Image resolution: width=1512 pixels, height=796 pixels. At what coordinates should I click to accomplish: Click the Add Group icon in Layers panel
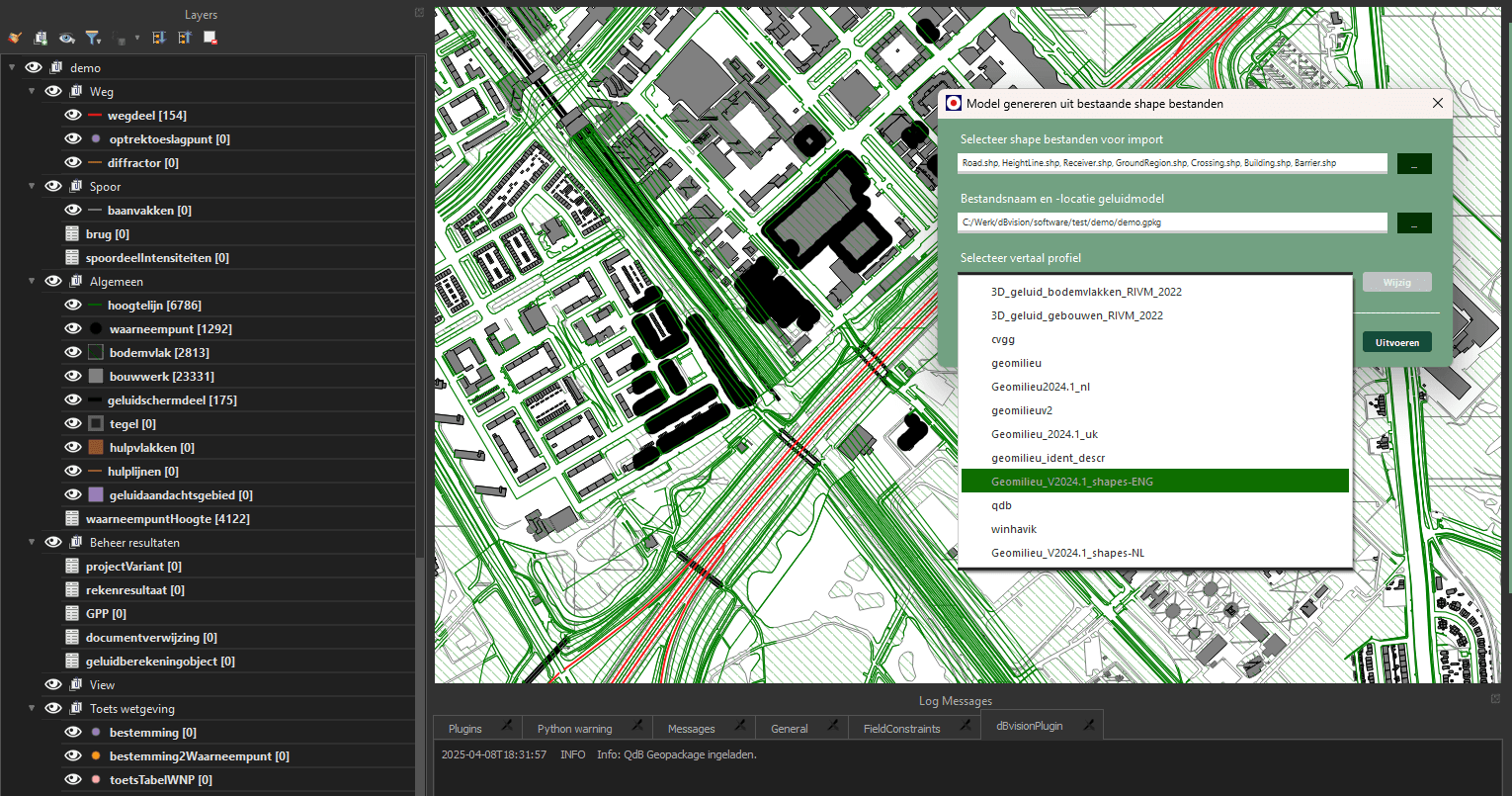pos(41,38)
